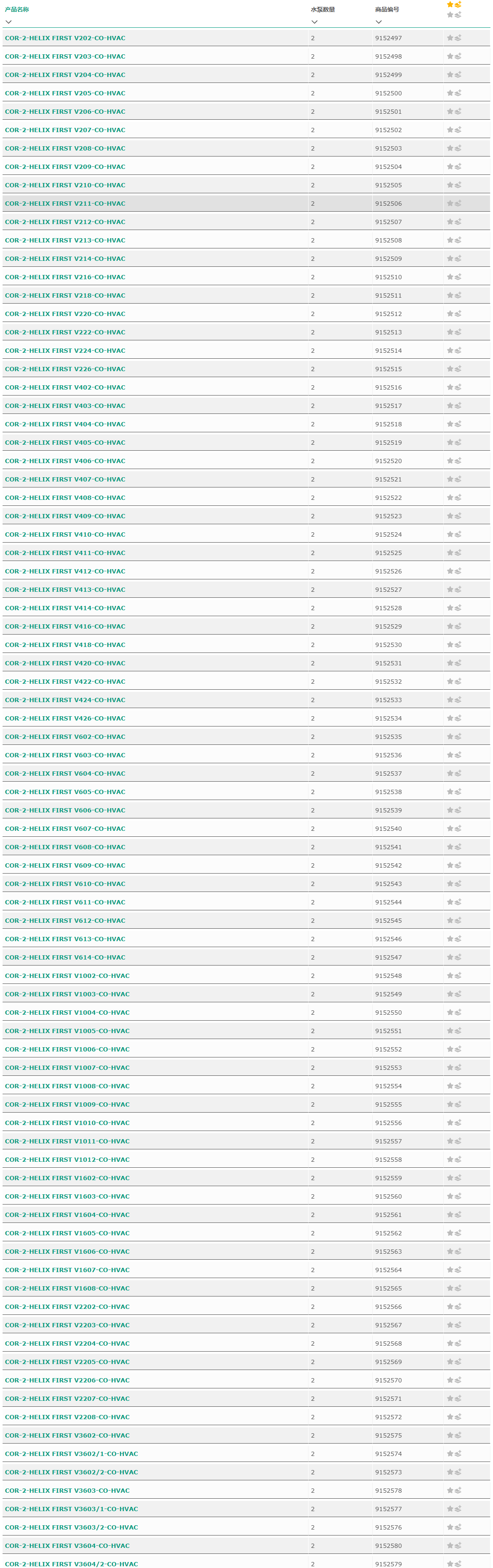Expand the 水泵数量 column chevron

[x=315, y=22]
